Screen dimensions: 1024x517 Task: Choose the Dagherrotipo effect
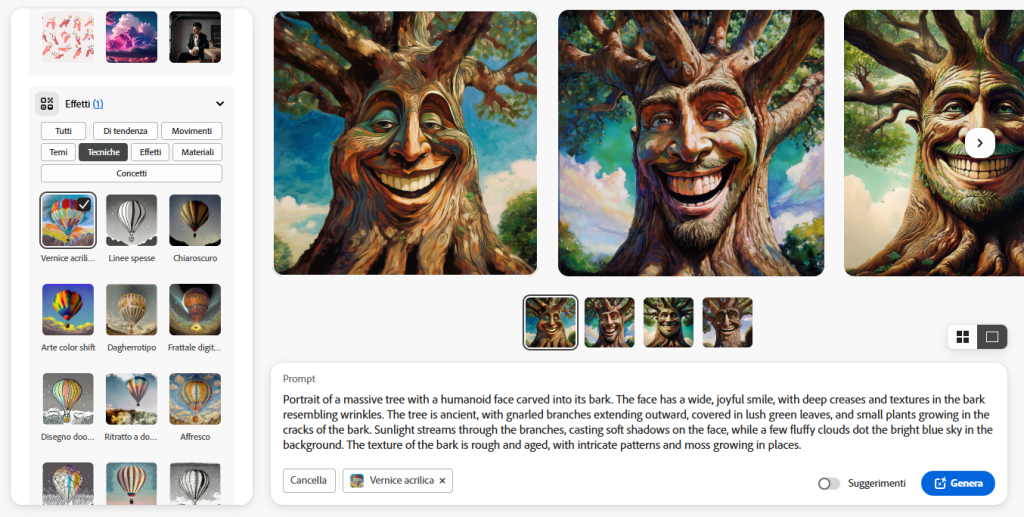coord(131,310)
